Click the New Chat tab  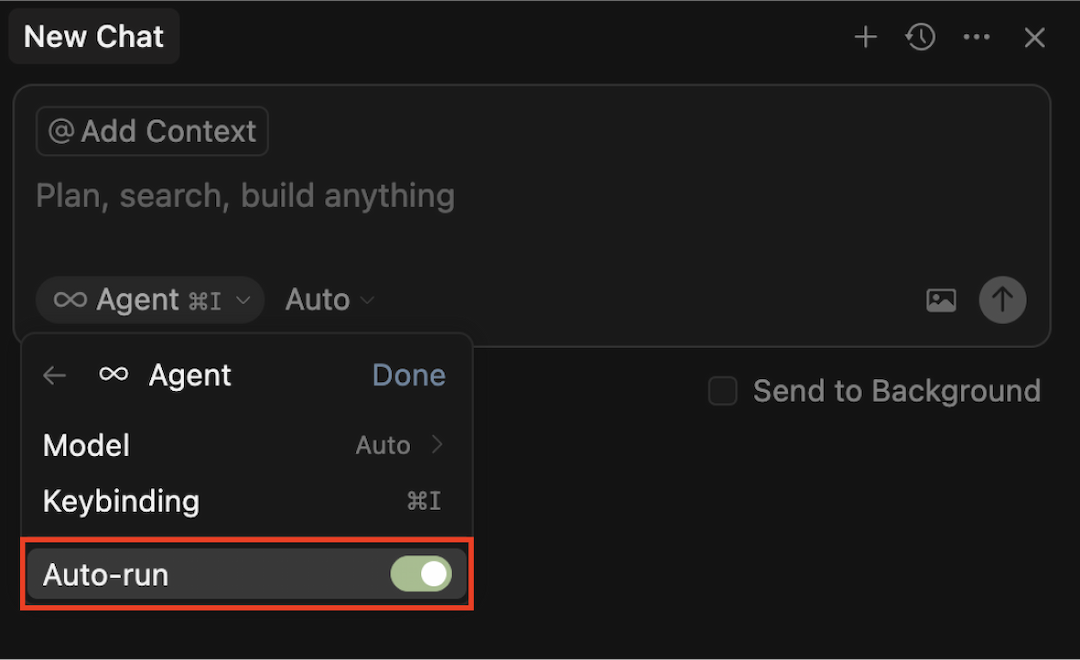94,37
